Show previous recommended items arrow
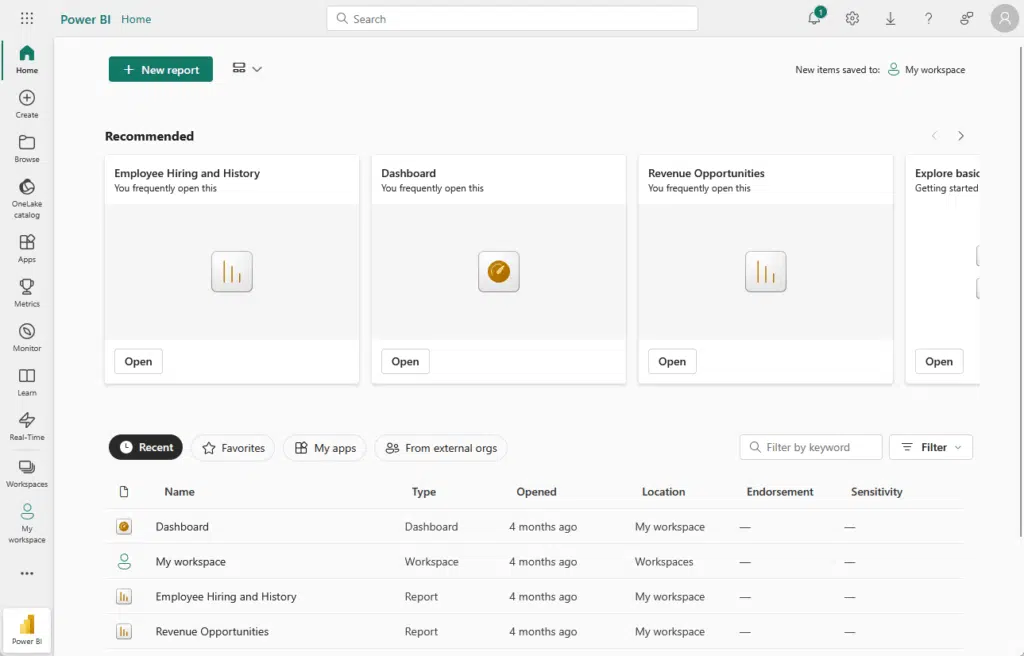This screenshot has height=656, width=1024. (x=935, y=136)
